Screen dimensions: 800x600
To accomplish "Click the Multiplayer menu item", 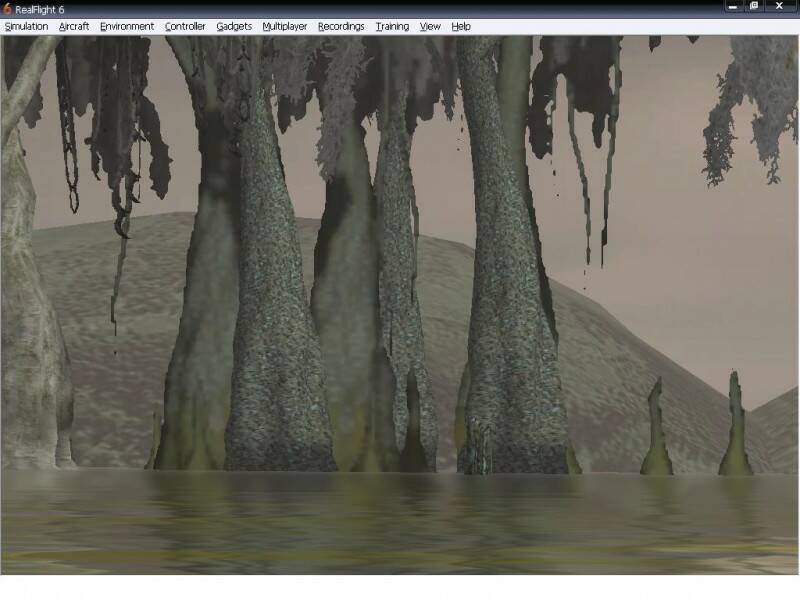I will [x=286, y=26].
